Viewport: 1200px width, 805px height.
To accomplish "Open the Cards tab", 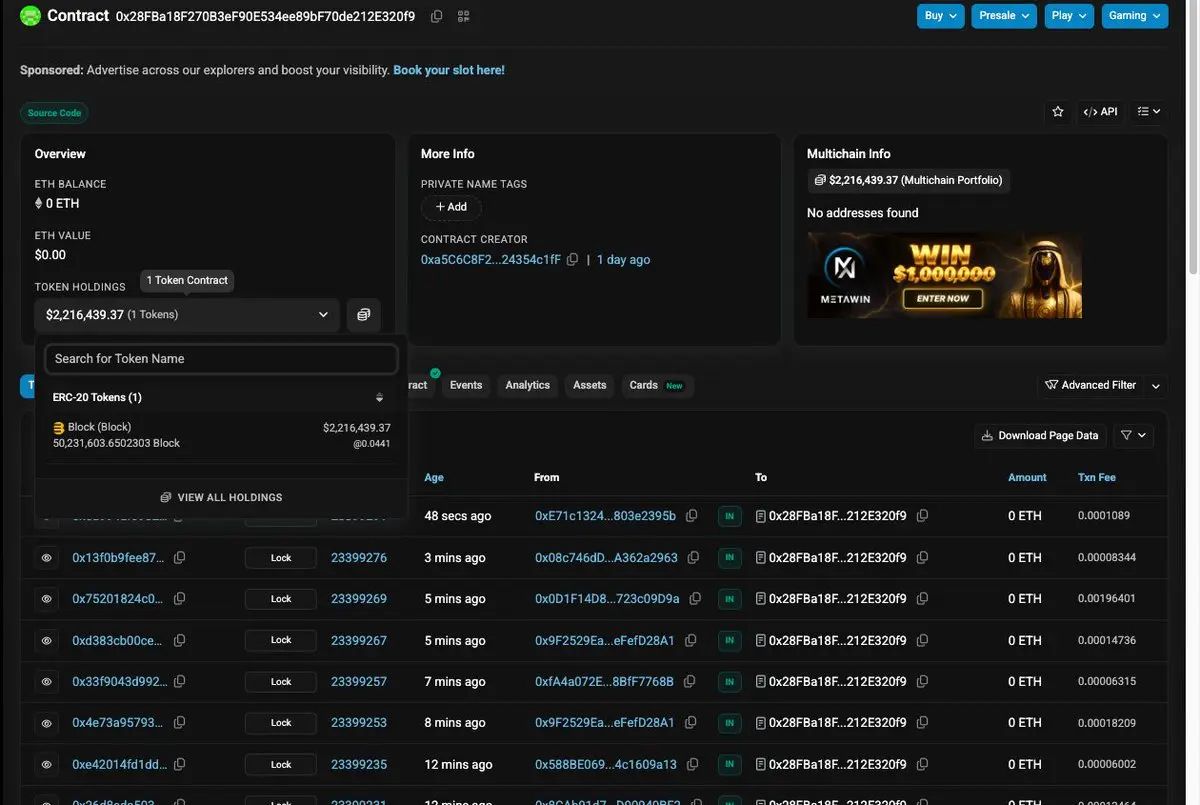I will tap(658, 385).
